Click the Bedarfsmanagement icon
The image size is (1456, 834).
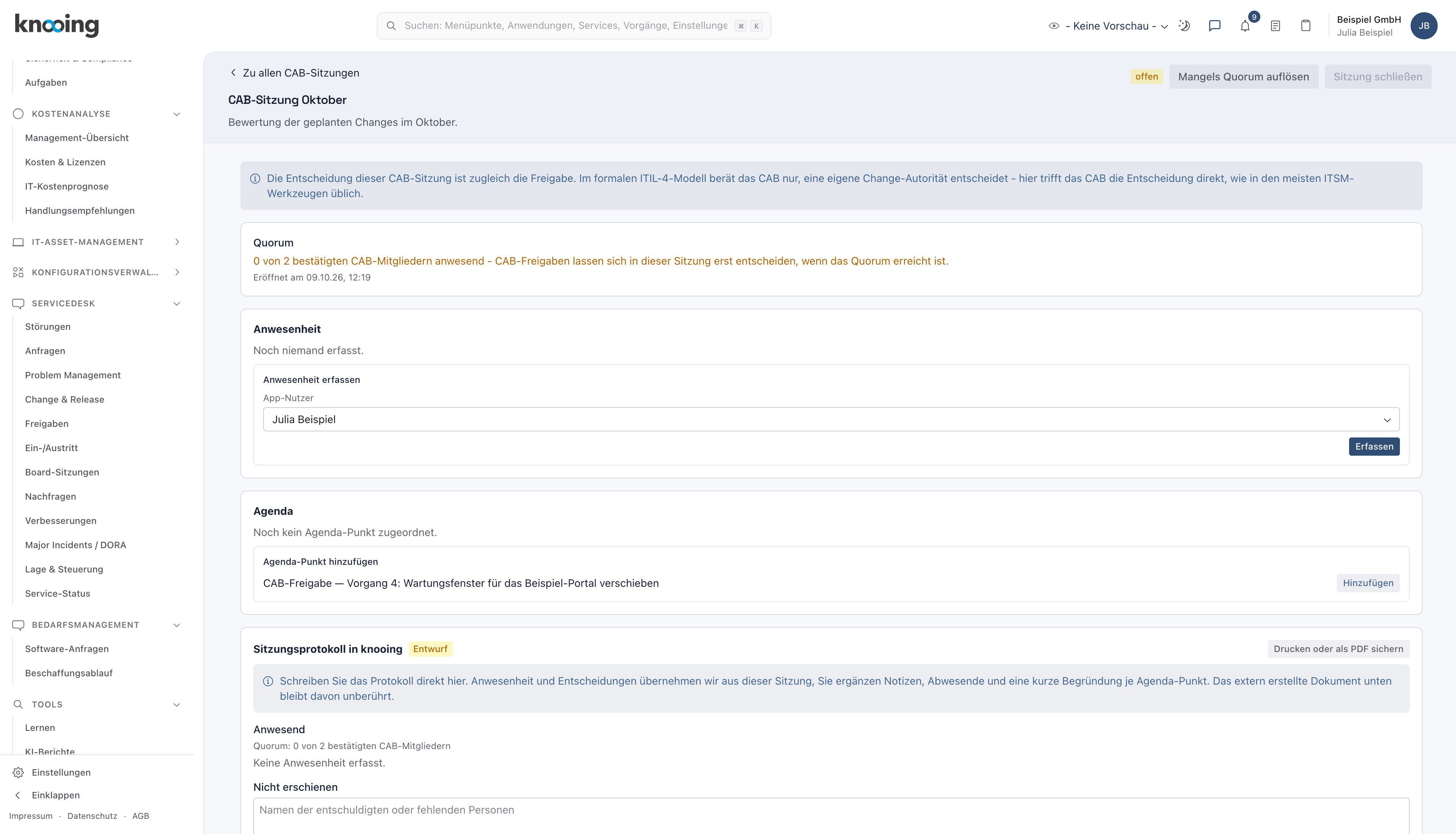[18, 625]
